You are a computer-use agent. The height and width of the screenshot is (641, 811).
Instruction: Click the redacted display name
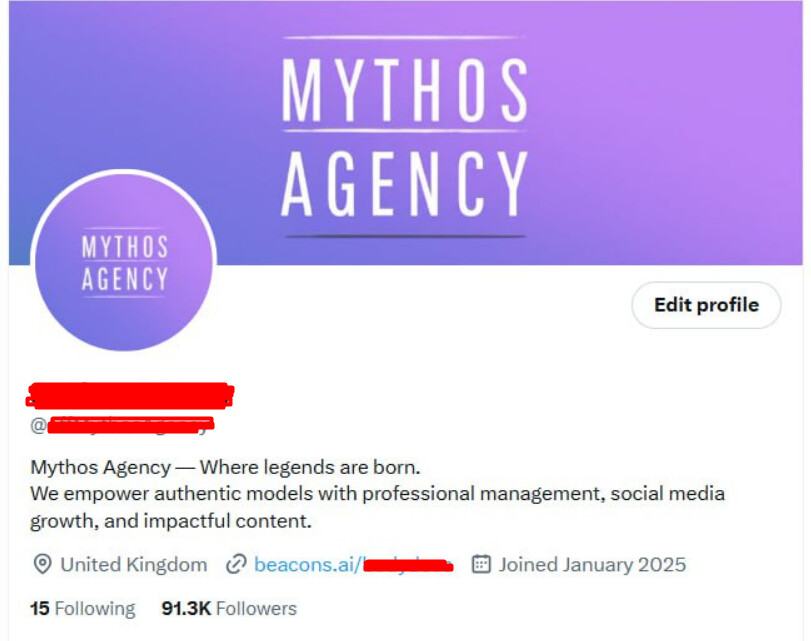point(130,396)
